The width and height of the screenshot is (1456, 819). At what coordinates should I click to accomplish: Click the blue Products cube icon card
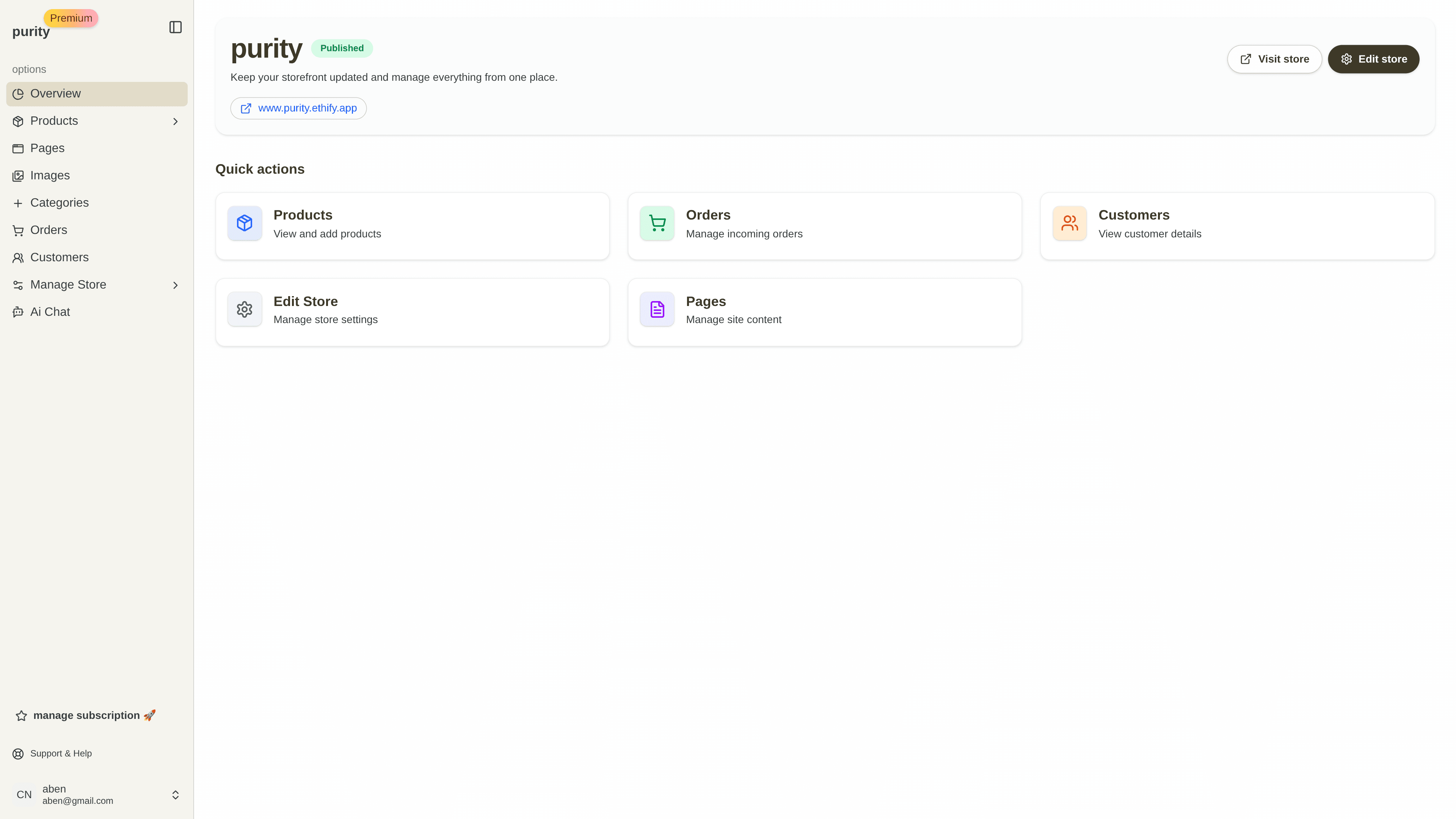[x=245, y=223]
